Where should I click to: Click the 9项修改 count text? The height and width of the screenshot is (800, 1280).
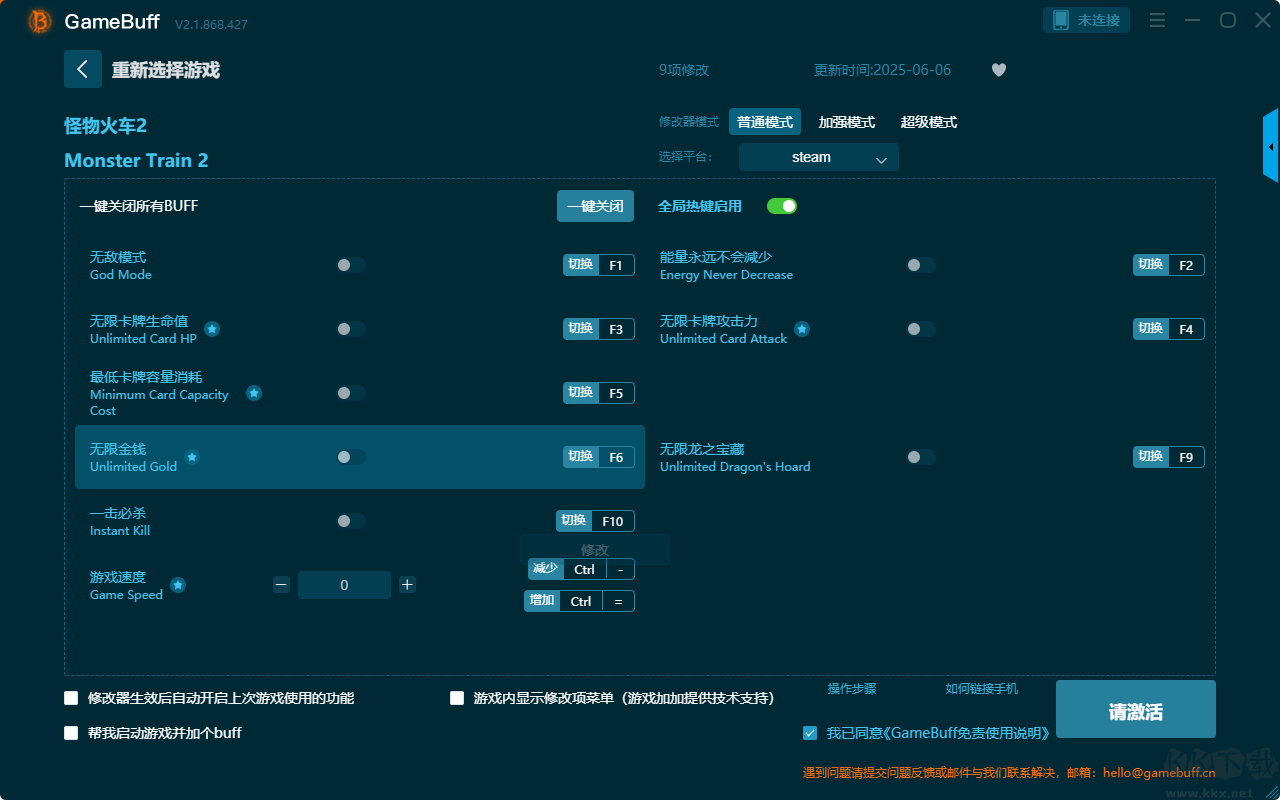click(684, 70)
